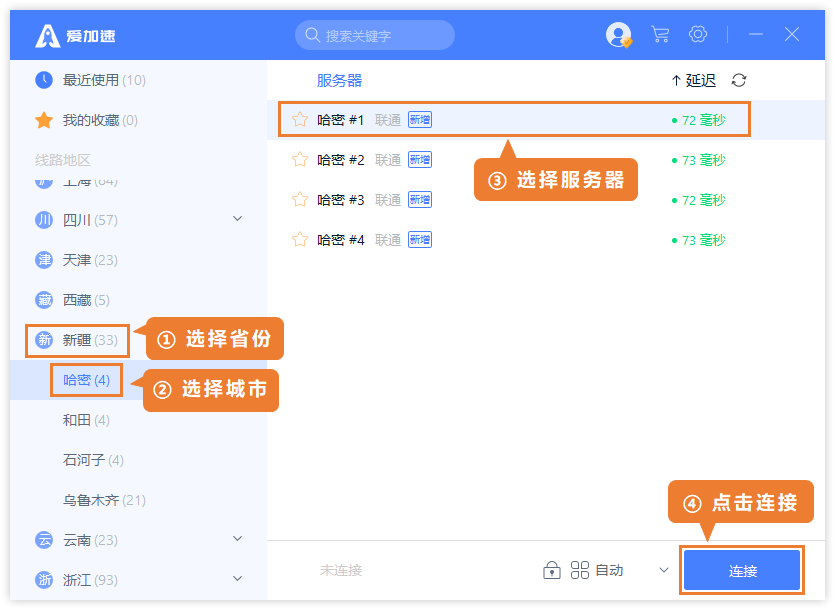
Task: Close the 爱加速 window
Action: (792, 35)
